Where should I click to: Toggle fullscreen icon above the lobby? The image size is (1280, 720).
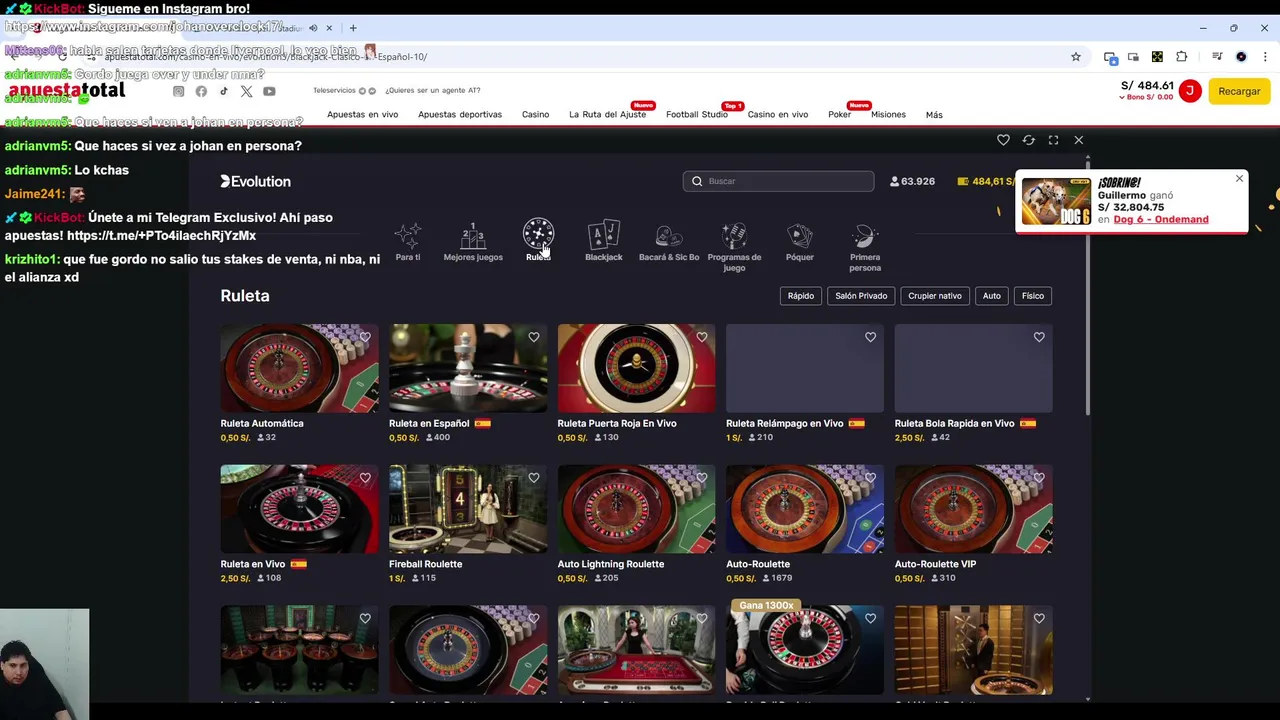pos(1053,140)
